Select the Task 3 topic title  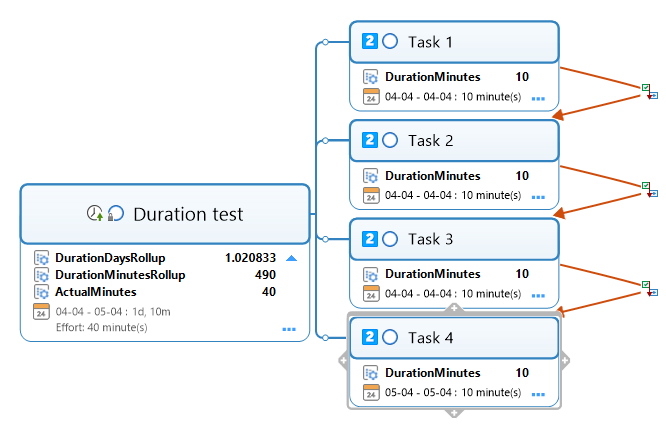(x=431, y=239)
